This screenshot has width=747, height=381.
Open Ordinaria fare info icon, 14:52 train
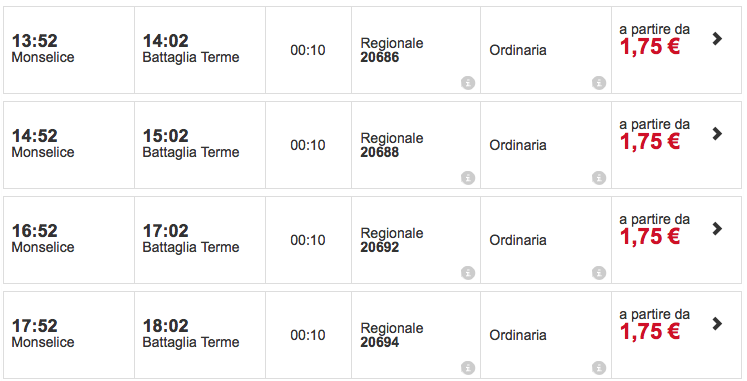599,178
